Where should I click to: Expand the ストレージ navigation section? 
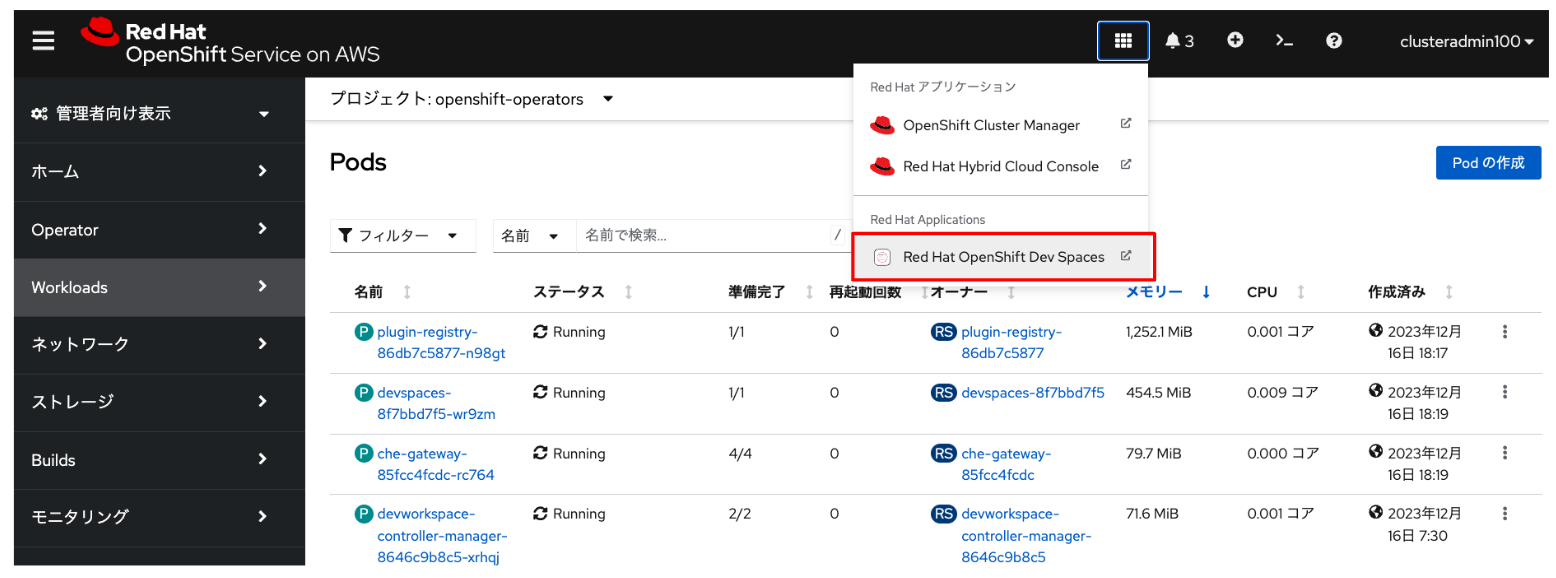[x=159, y=402]
